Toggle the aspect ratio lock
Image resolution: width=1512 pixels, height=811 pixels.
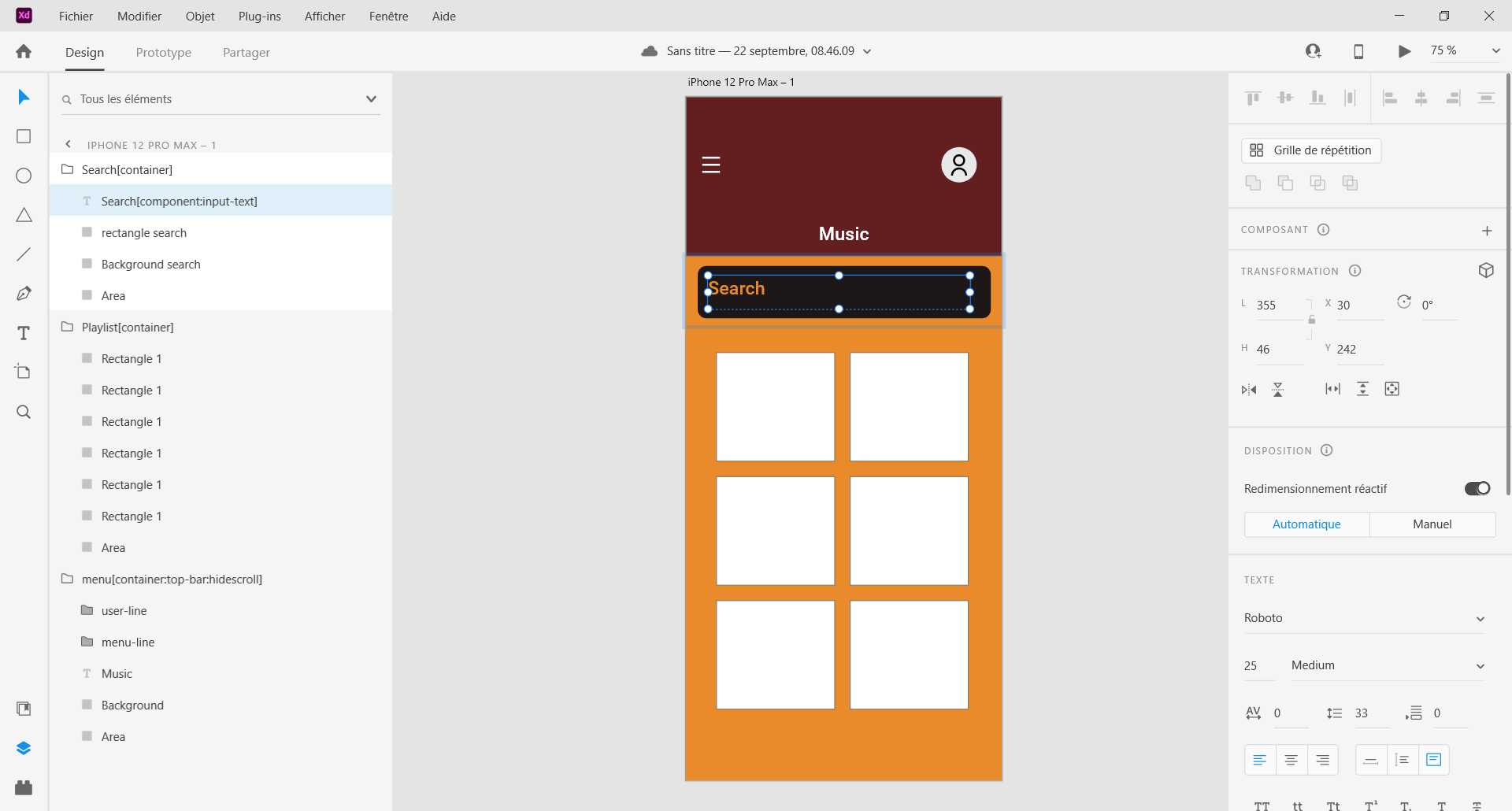(x=1311, y=320)
